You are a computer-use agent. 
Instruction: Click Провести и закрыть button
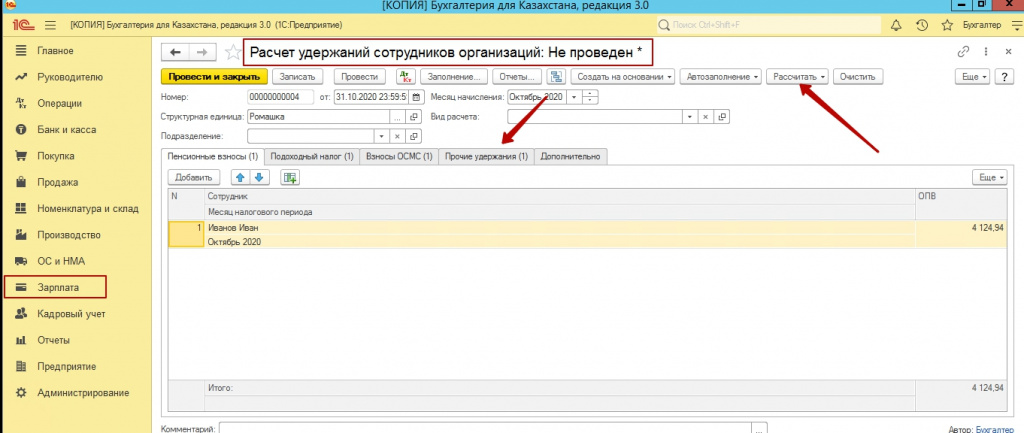coord(214,76)
